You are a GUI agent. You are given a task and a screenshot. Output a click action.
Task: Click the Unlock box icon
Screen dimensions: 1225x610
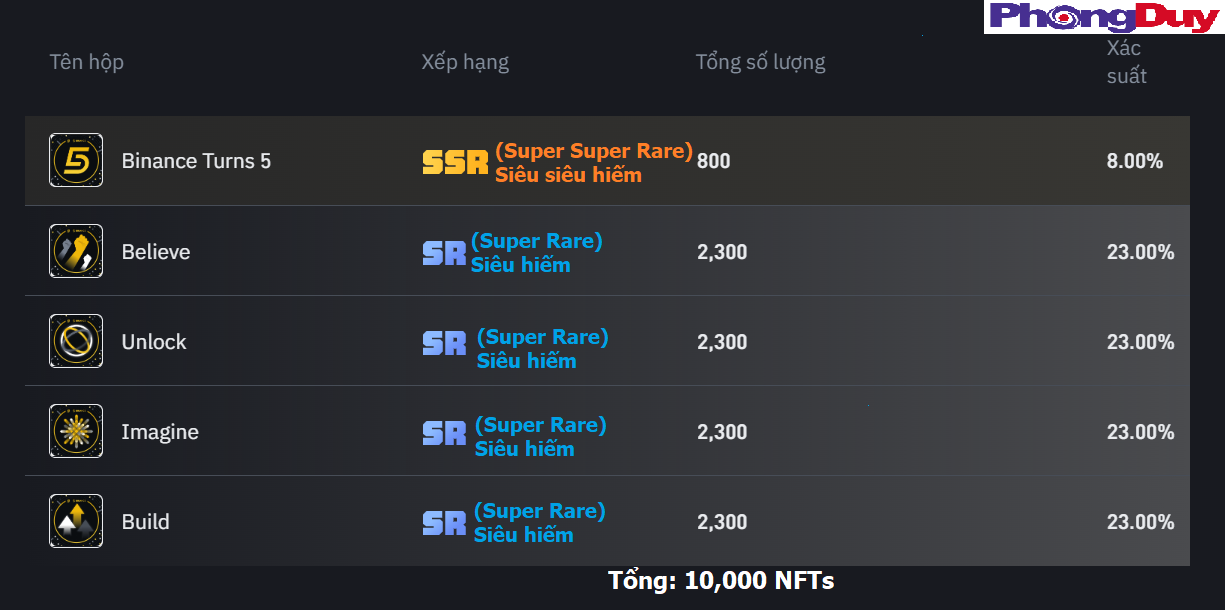coord(76,341)
